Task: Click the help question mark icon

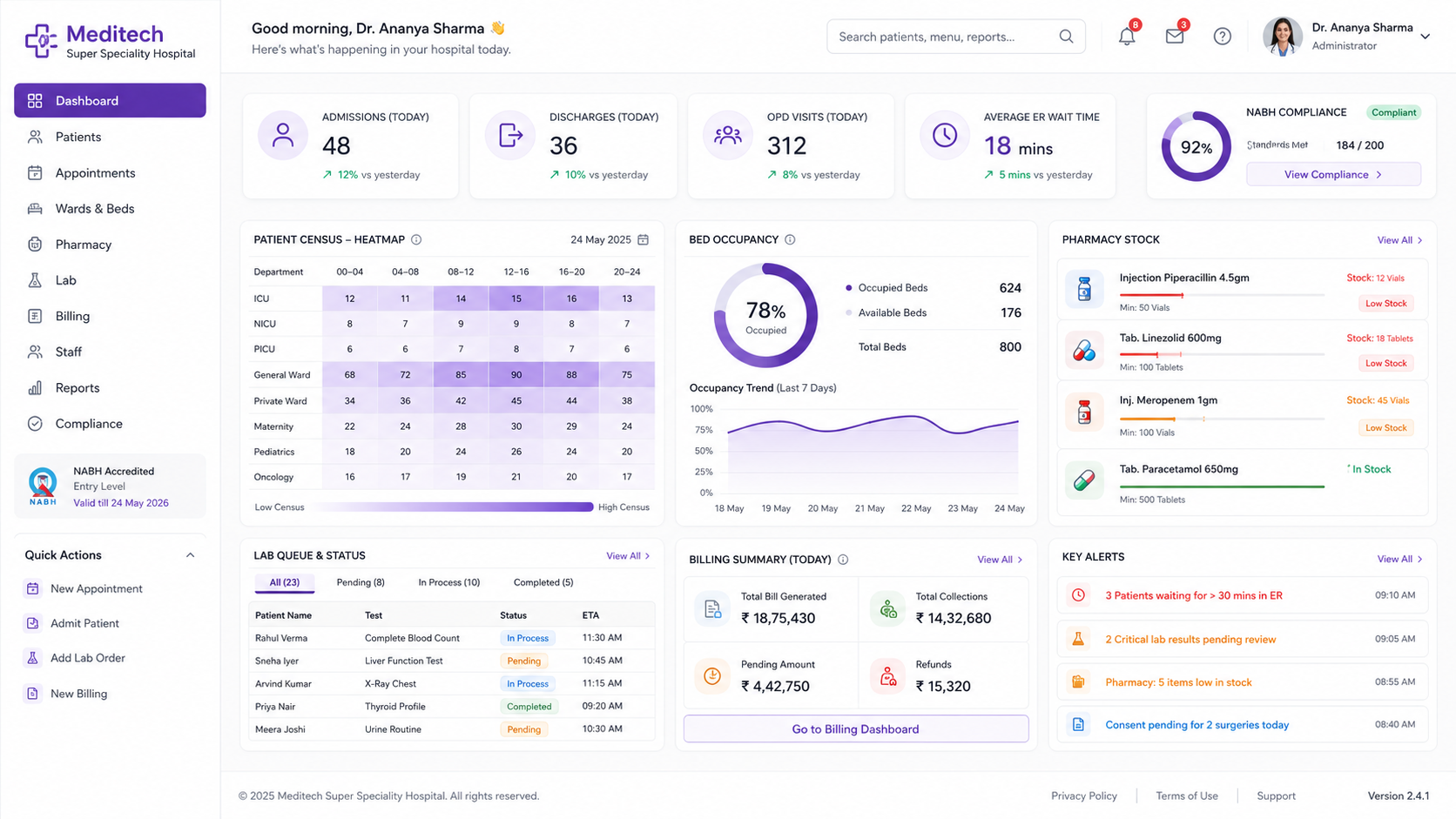Action: pyautogui.click(x=1223, y=37)
